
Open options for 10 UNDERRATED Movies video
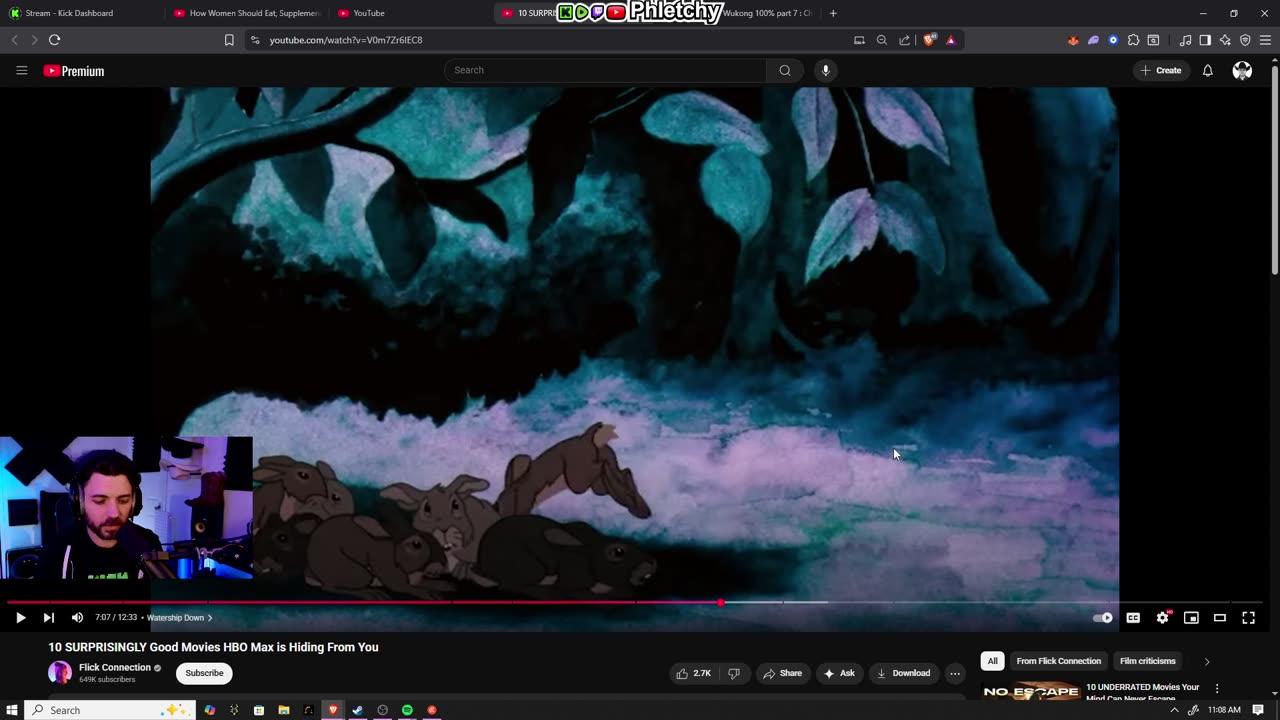[x=1217, y=688]
